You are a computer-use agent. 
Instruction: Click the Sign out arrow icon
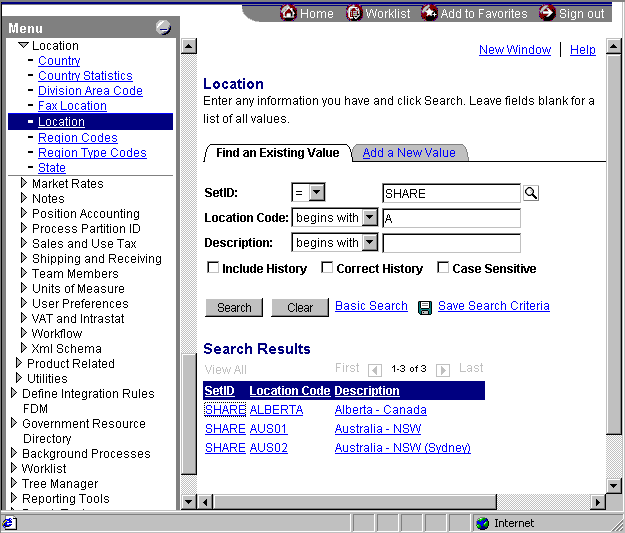pyautogui.click(x=547, y=13)
